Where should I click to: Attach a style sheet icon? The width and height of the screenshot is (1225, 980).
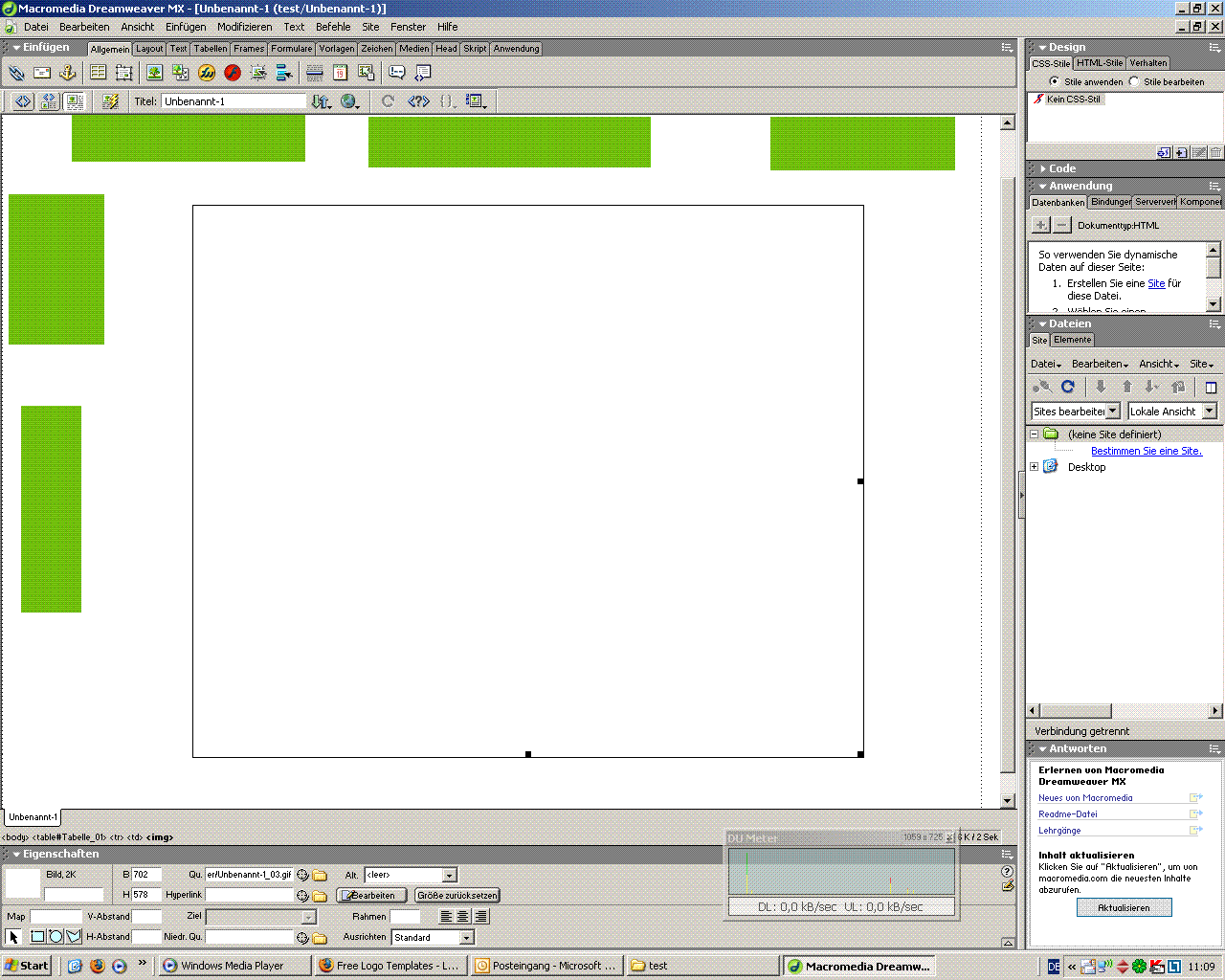tap(1164, 152)
